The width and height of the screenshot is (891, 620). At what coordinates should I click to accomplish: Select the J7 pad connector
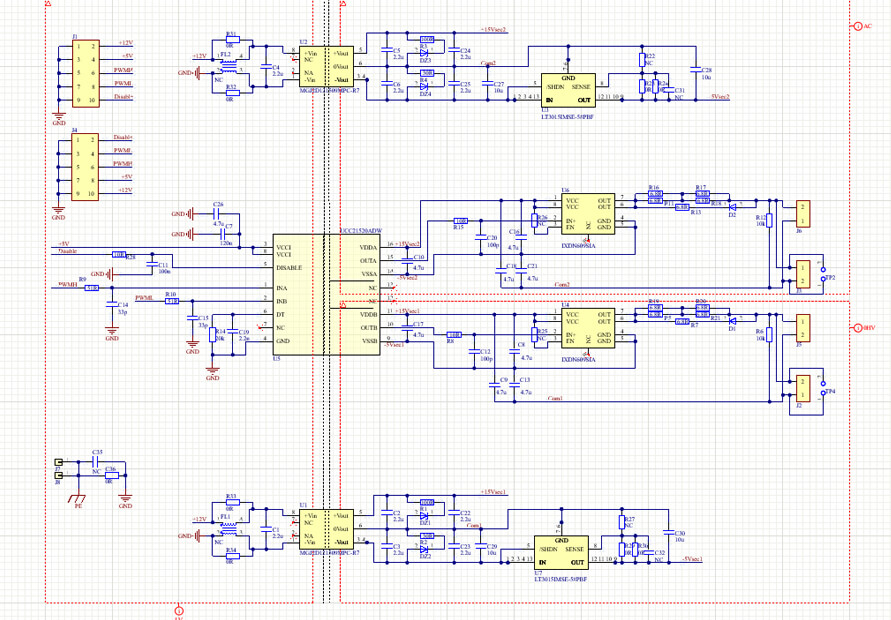click(x=59, y=462)
